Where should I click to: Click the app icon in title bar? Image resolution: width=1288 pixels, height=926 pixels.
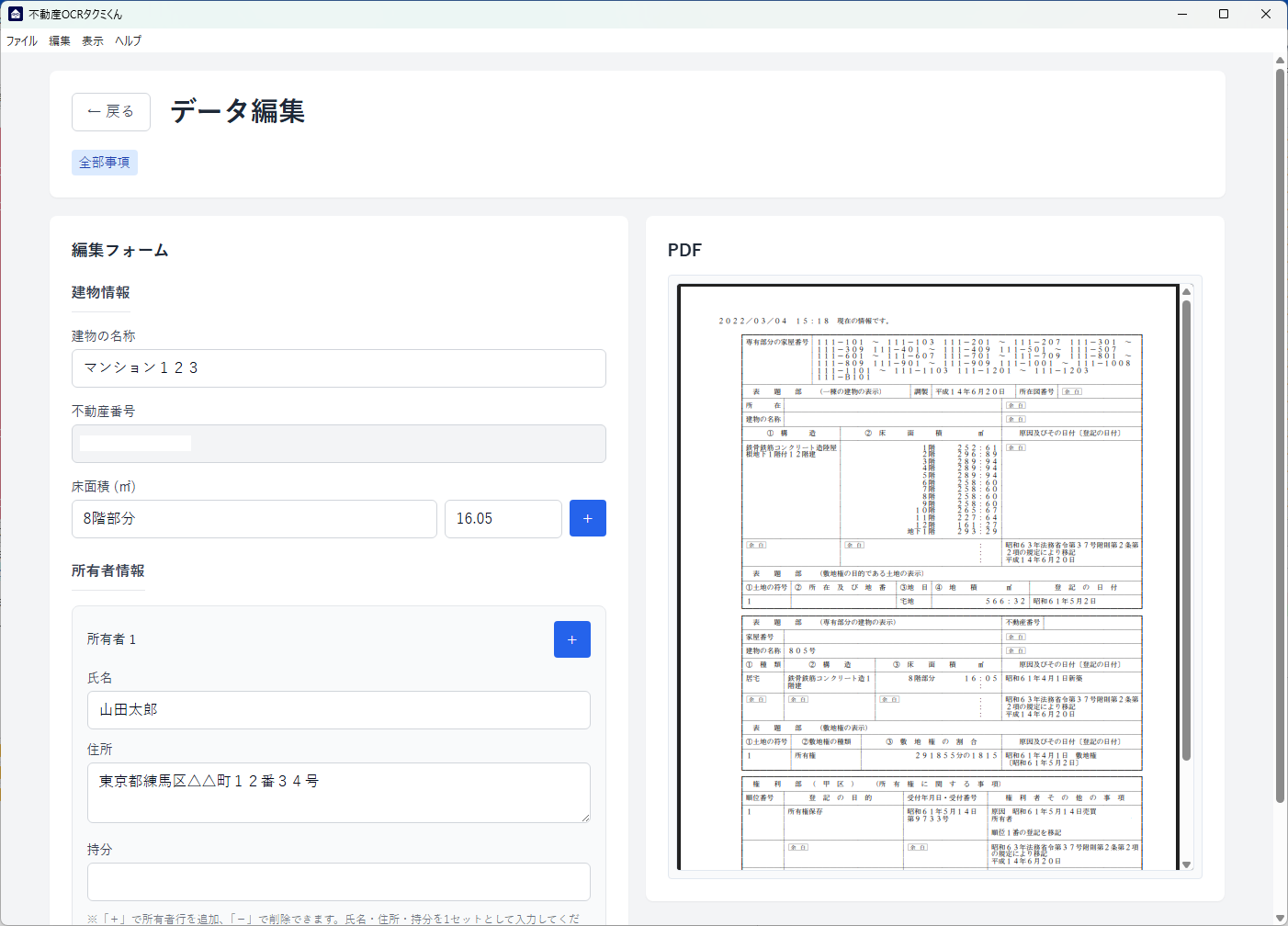15,14
